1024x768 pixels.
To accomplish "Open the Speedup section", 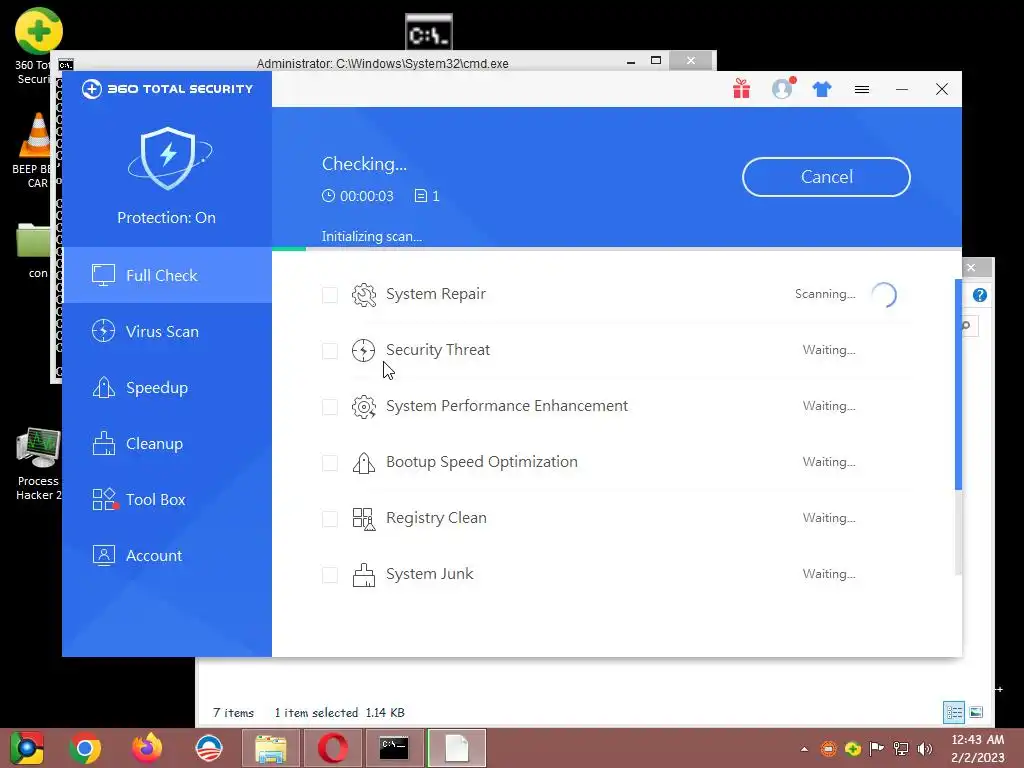I will coord(167,388).
